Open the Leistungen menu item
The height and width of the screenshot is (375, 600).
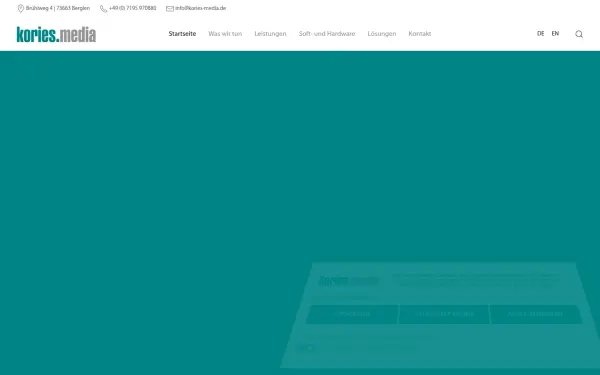270,34
